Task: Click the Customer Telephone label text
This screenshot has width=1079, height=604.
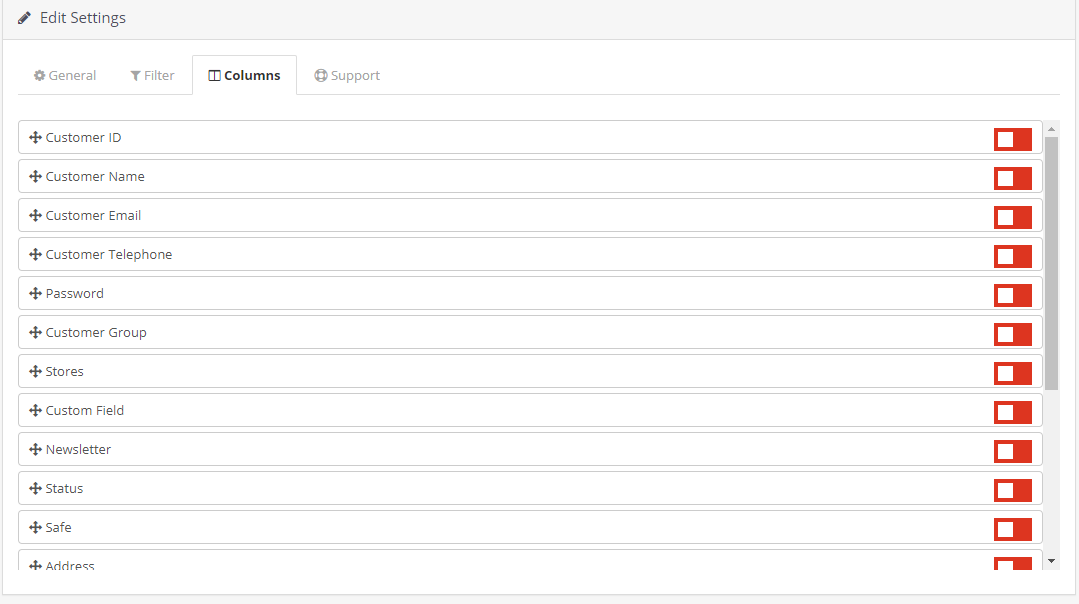Action: point(109,255)
